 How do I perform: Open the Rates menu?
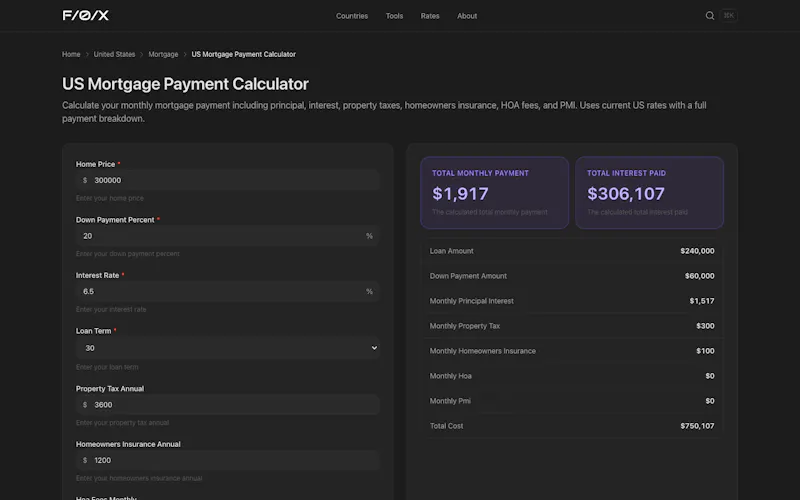[x=430, y=16]
